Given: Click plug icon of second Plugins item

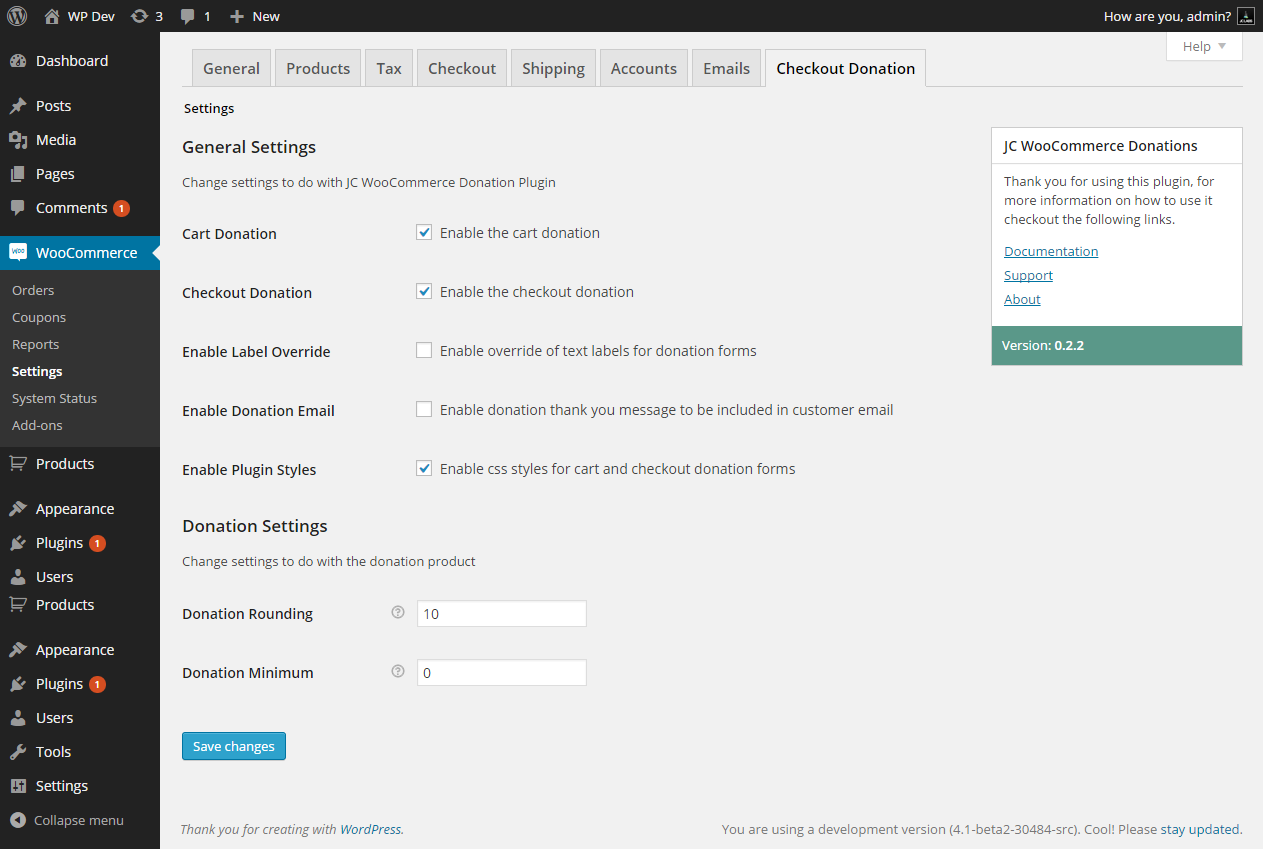Looking at the screenshot, I should click(x=18, y=684).
